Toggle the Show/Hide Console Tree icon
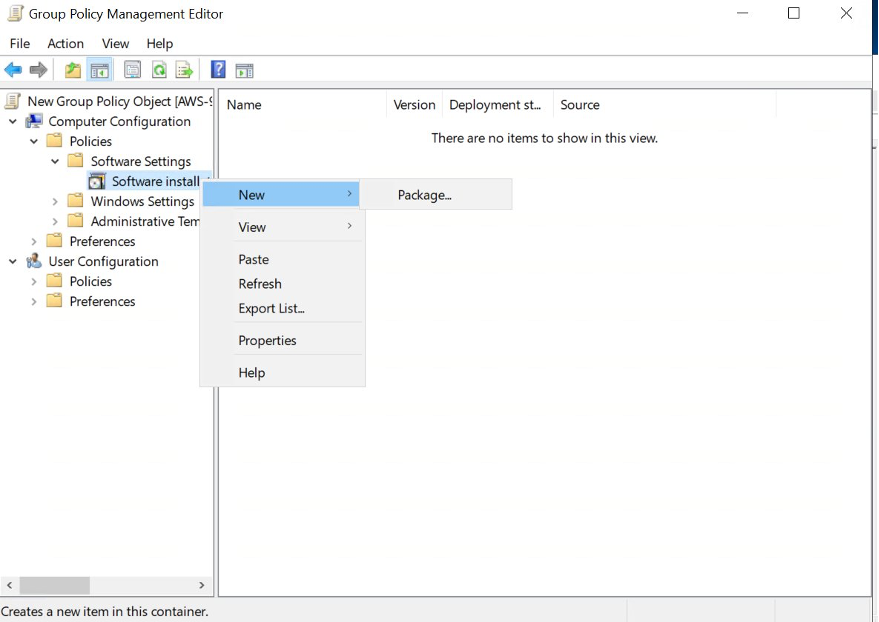This screenshot has width=879, height=622. 100,69
